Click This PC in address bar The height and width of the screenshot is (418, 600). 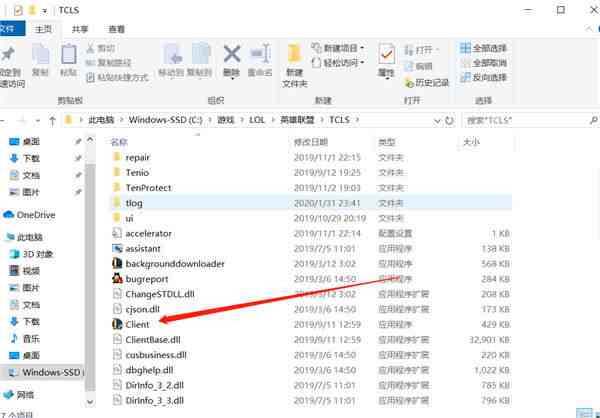pos(101,120)
